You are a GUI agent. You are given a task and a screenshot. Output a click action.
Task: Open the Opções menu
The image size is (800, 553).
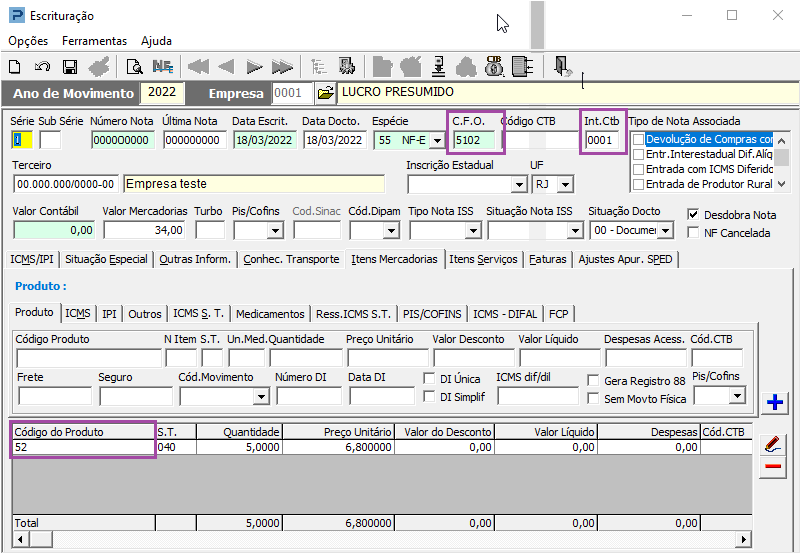28,41
